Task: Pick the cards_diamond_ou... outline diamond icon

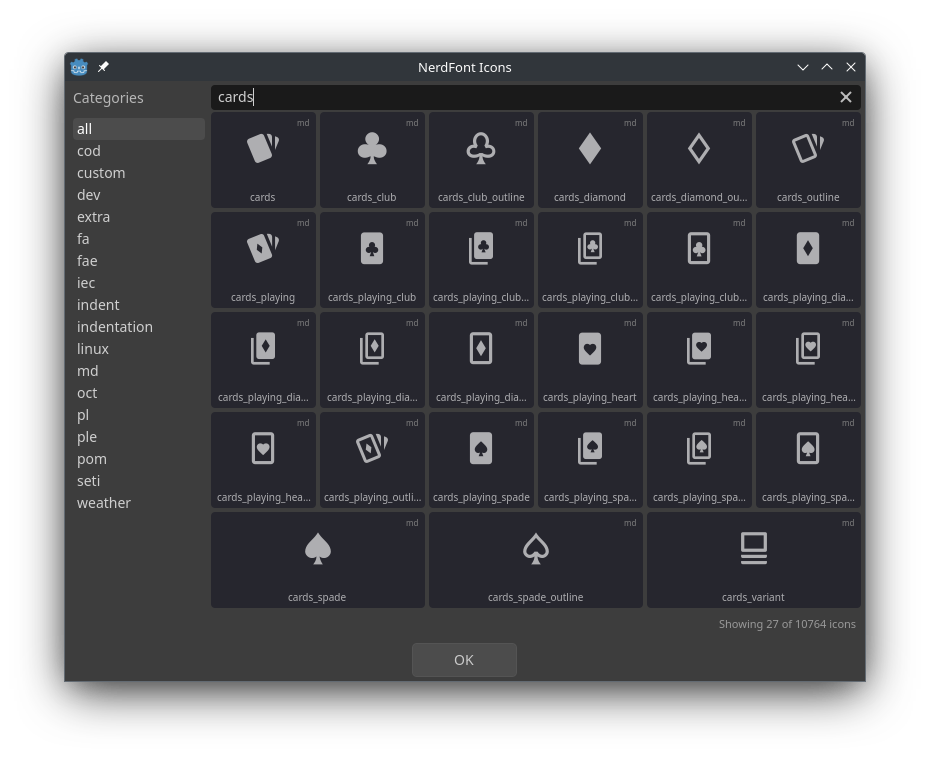Action: point(699,160)
